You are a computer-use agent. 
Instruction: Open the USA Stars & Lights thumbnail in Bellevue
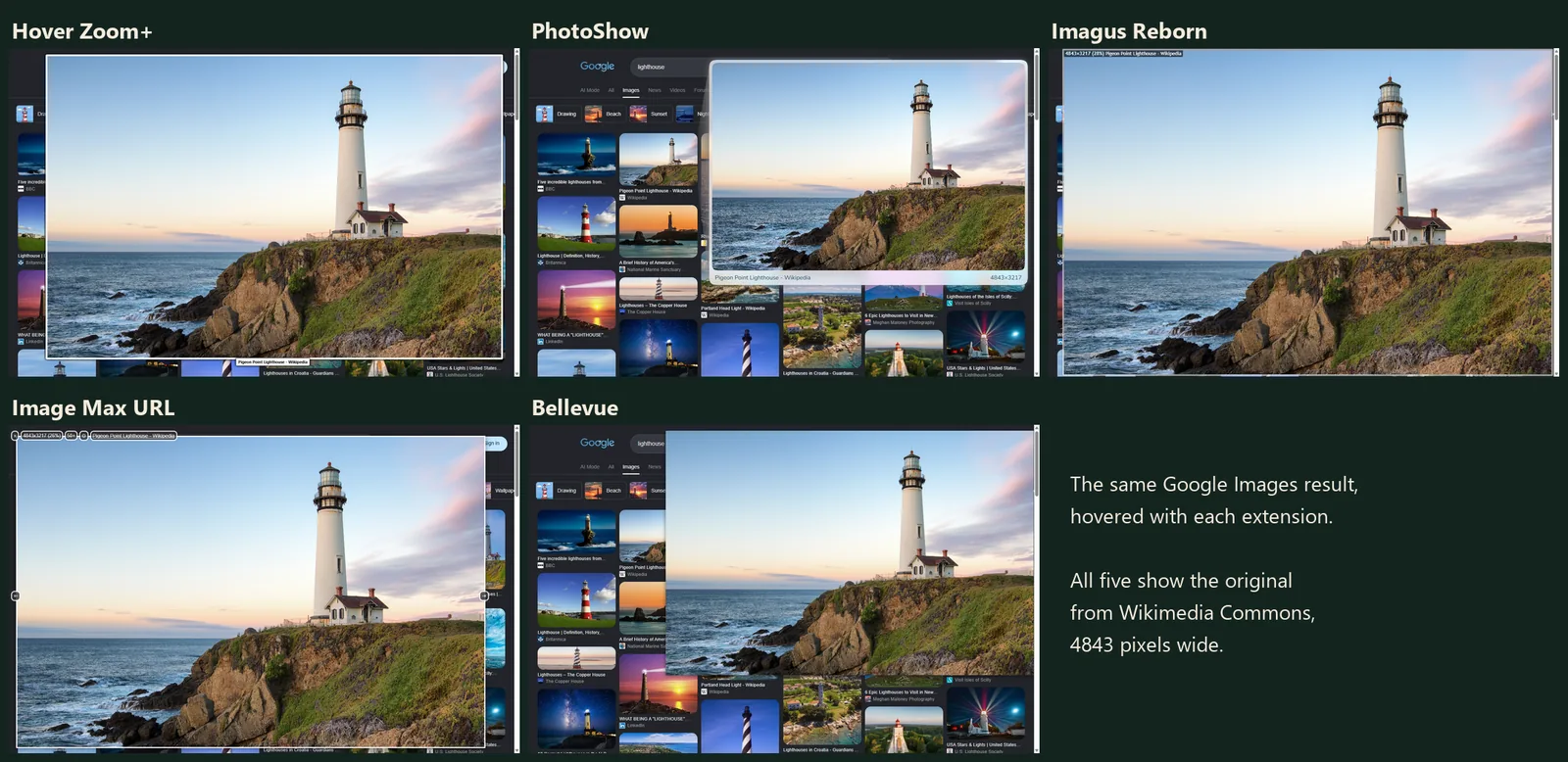click(985, 713)
